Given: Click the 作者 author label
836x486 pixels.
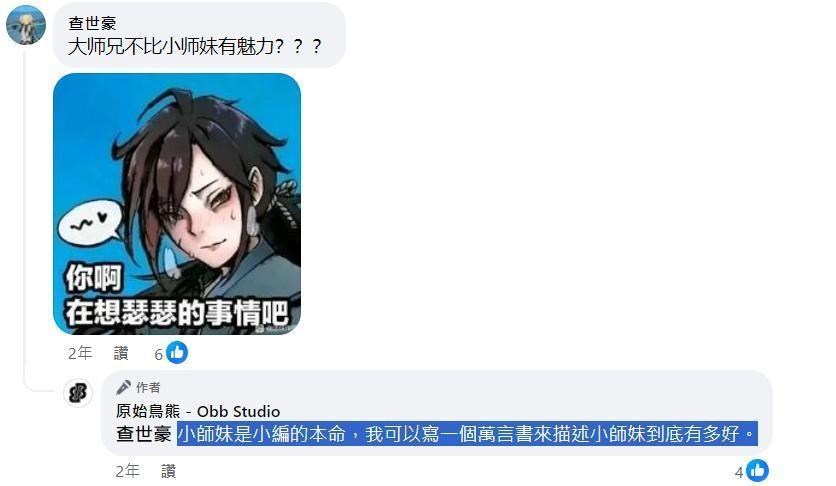Looking at the screenshot, I should pos(148,387).
